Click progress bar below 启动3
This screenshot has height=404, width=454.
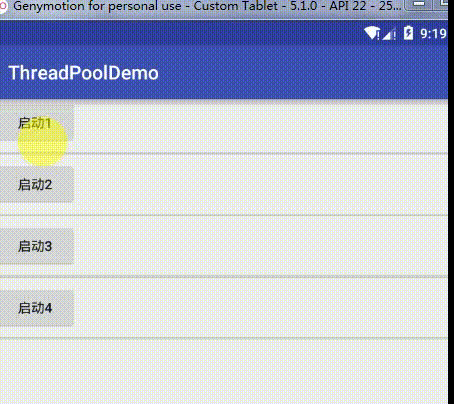(224, 277)
